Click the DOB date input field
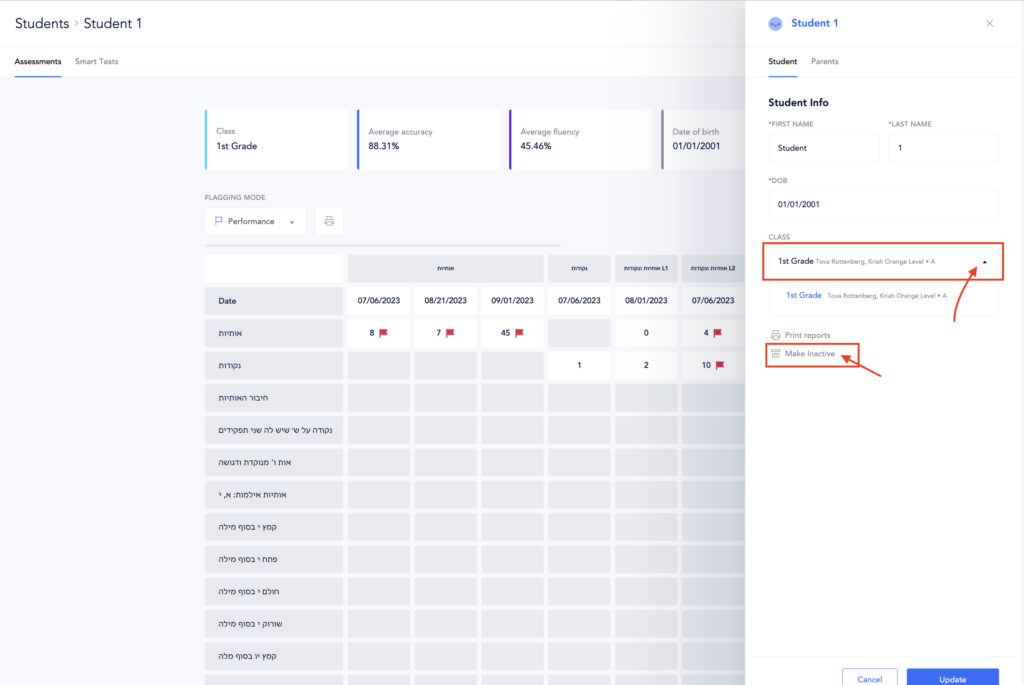 (x=883, y=204)
